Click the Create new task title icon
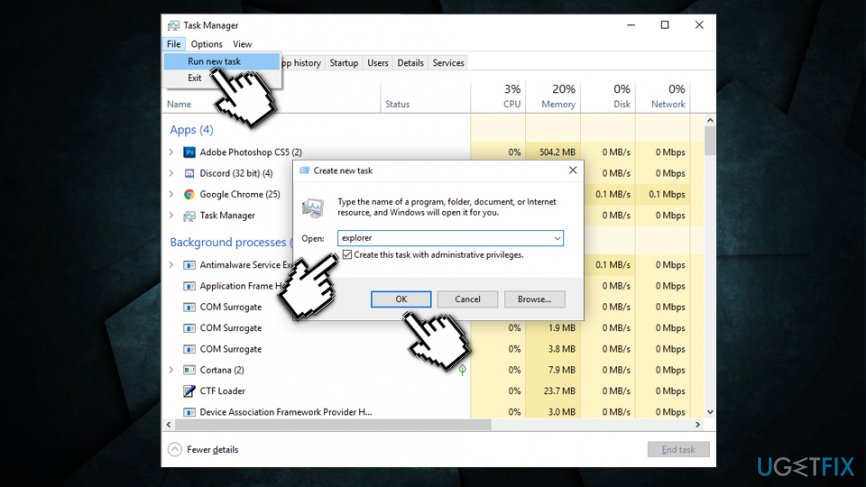Viewport: 866px width, 487px height. coord(304,171)
